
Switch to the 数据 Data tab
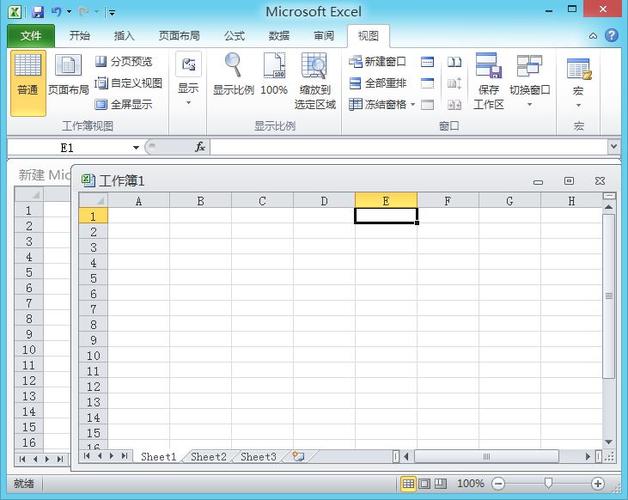click(x=279, y=36)
